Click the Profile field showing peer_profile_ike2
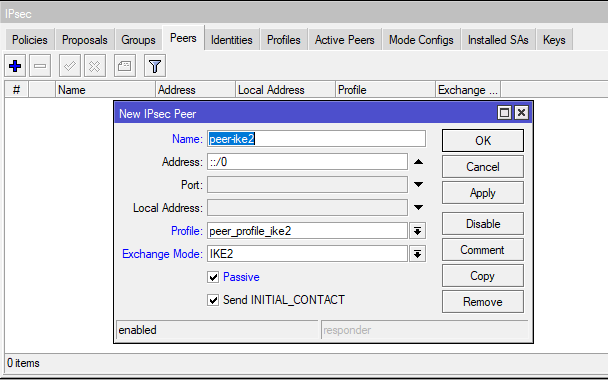 point(307,231)
